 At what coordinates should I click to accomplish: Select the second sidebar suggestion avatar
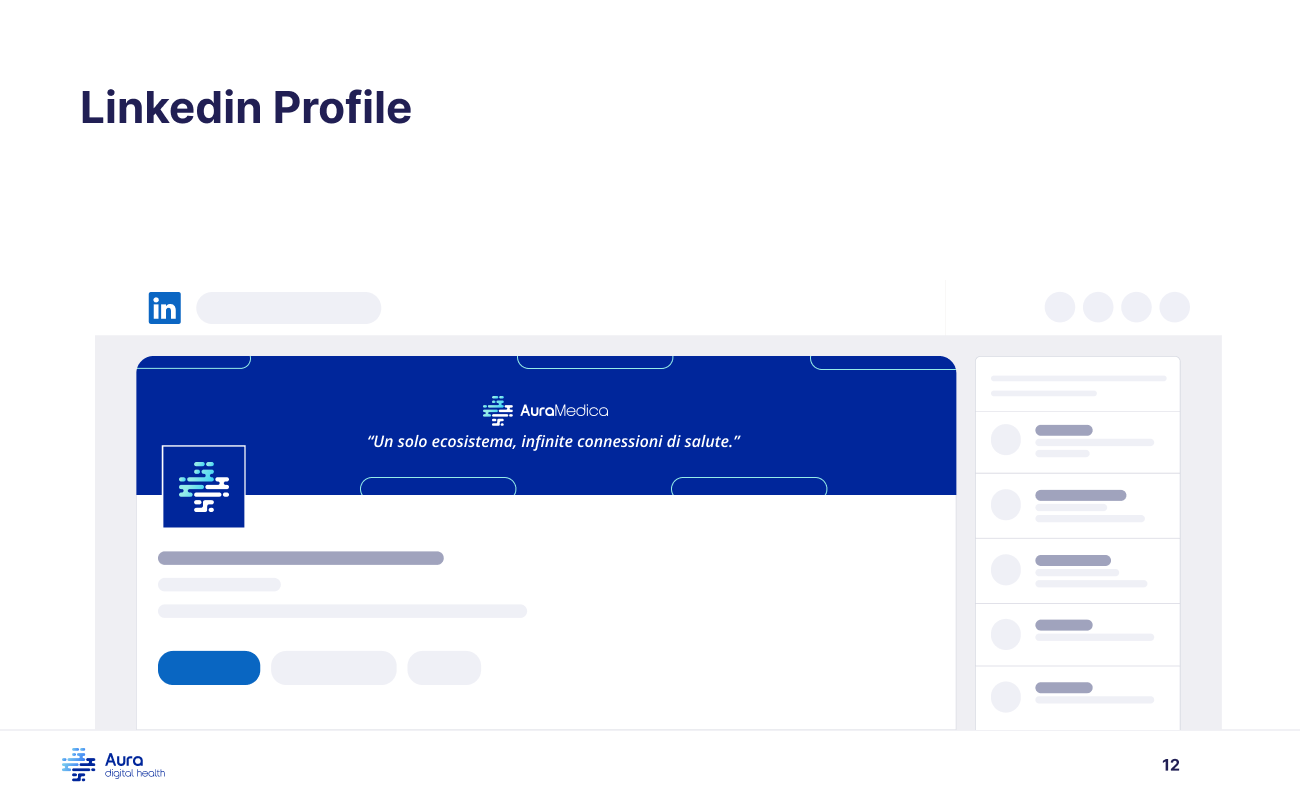pos(1006,504)
